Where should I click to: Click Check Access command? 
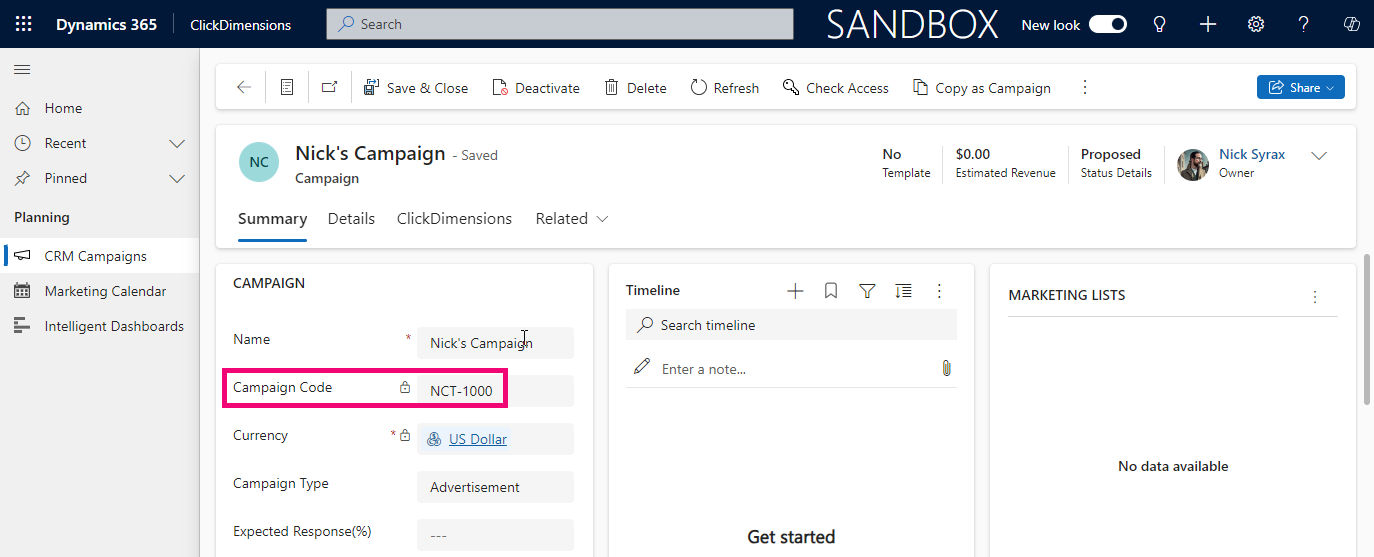coord(836,88)
